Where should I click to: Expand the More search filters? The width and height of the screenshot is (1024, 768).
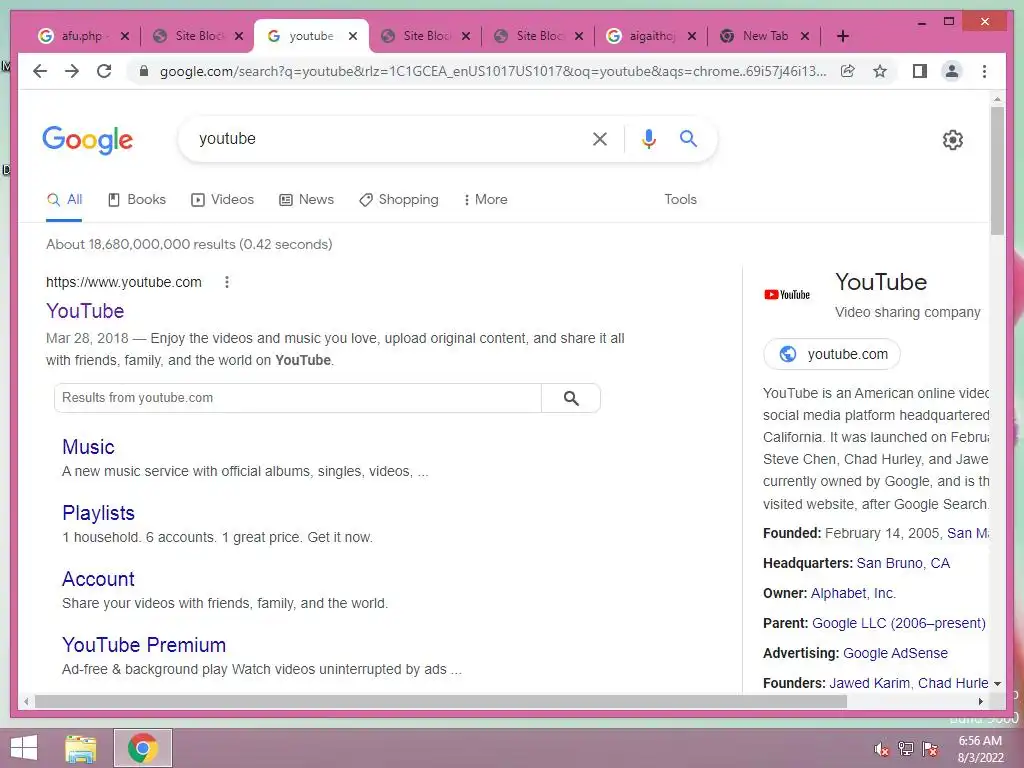(x=485, y=200)
